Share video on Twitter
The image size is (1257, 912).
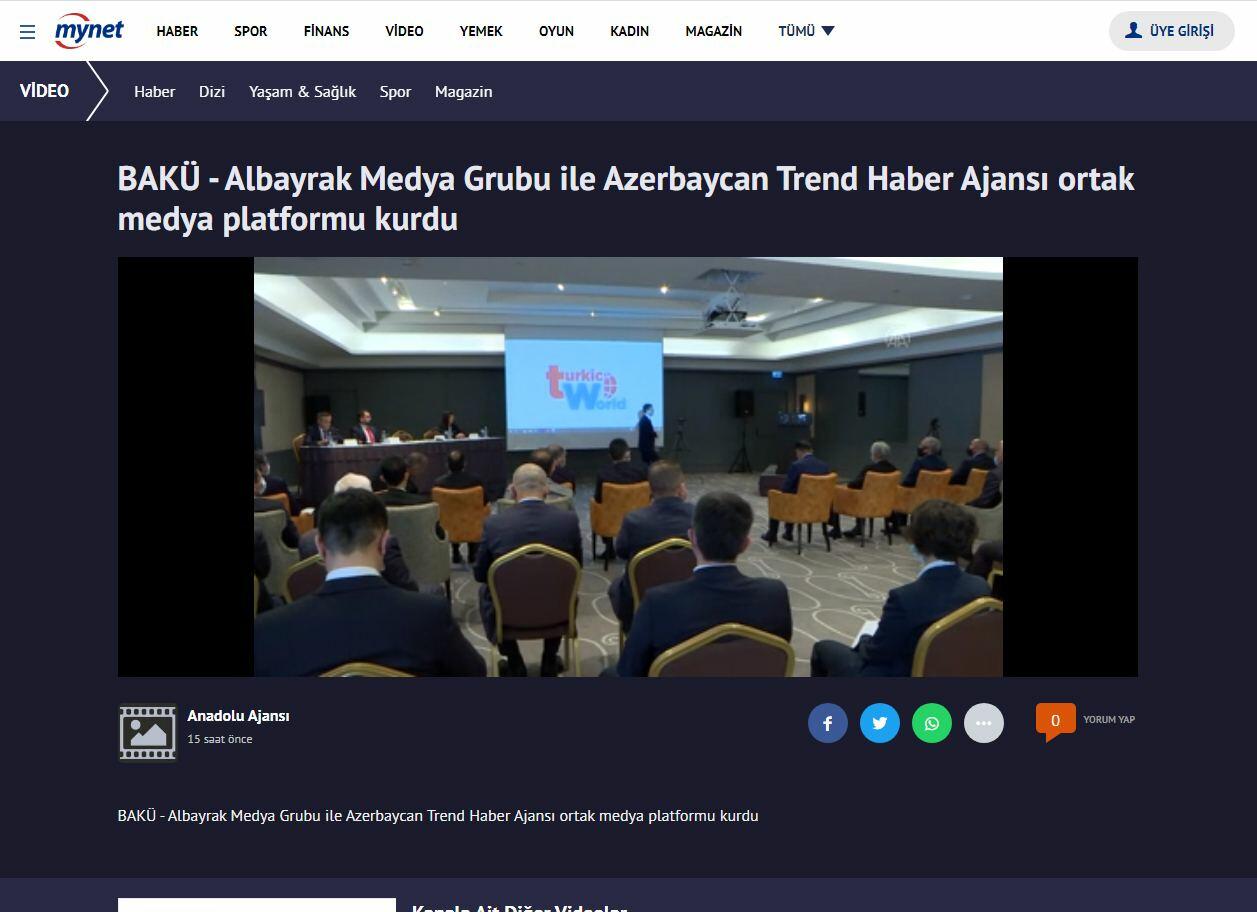click(879, 723)
